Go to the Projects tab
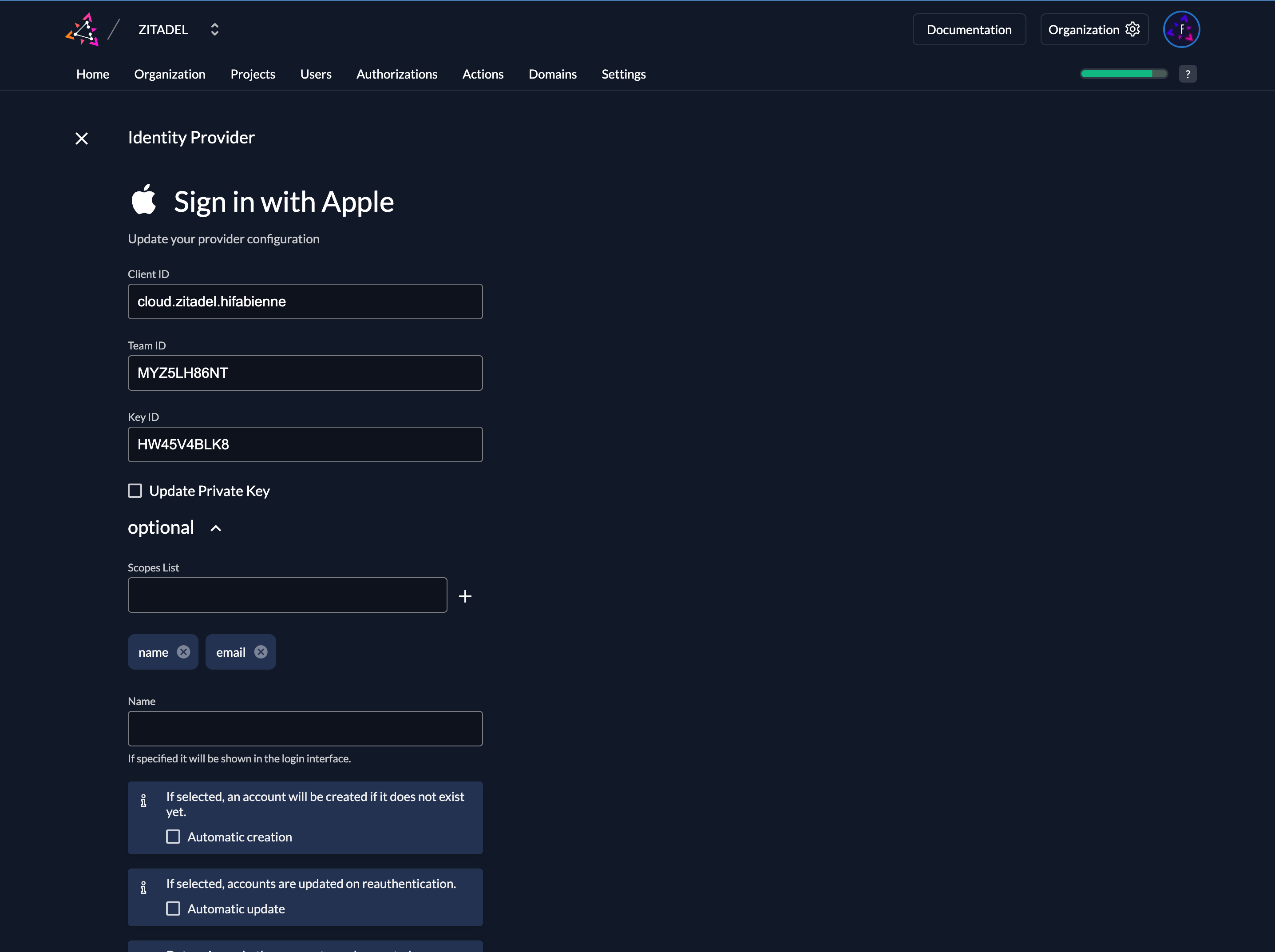This screenshot has height=952, width=1275. 252,74
